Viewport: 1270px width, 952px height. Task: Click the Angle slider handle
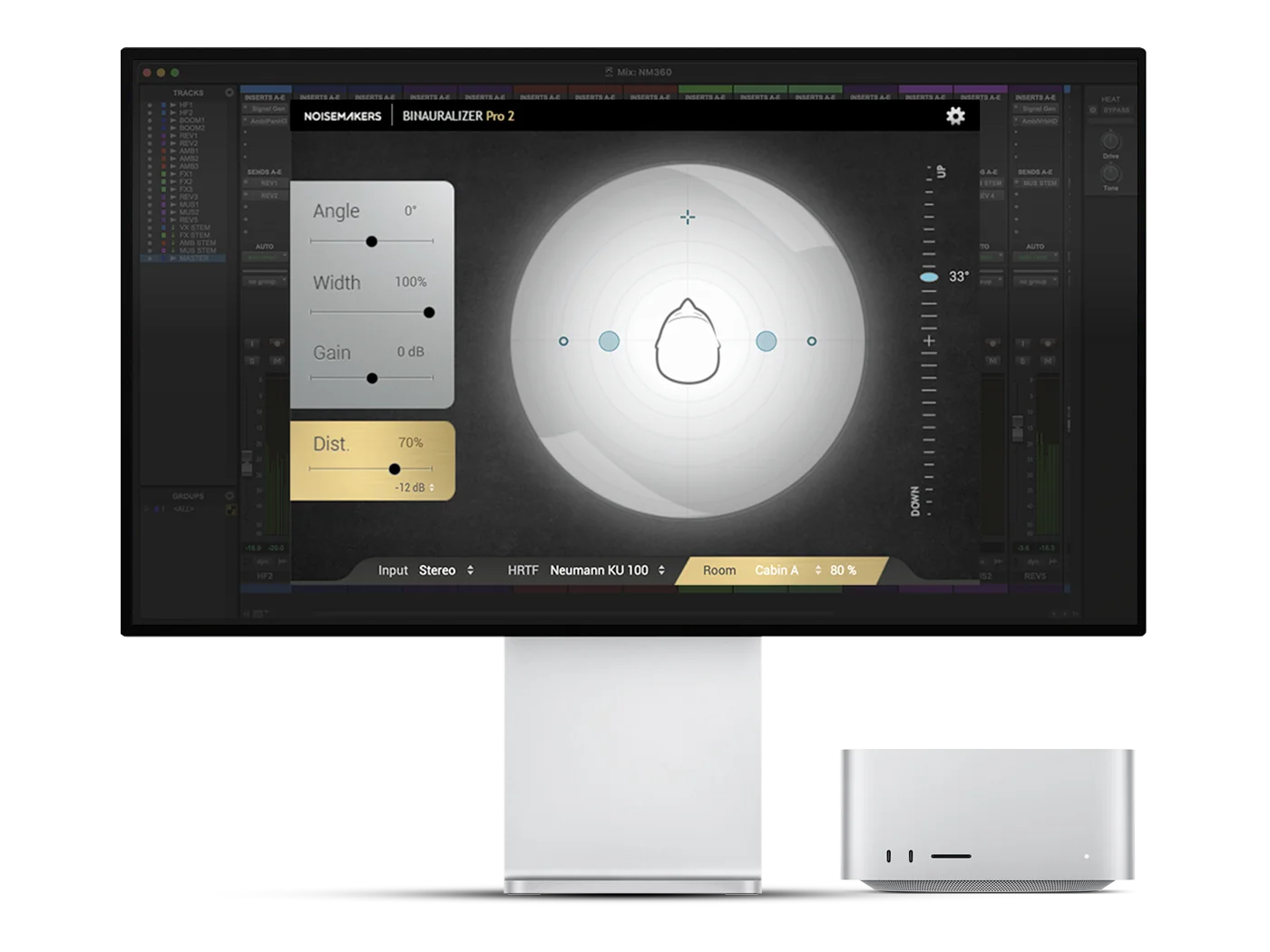coord(372,241)
